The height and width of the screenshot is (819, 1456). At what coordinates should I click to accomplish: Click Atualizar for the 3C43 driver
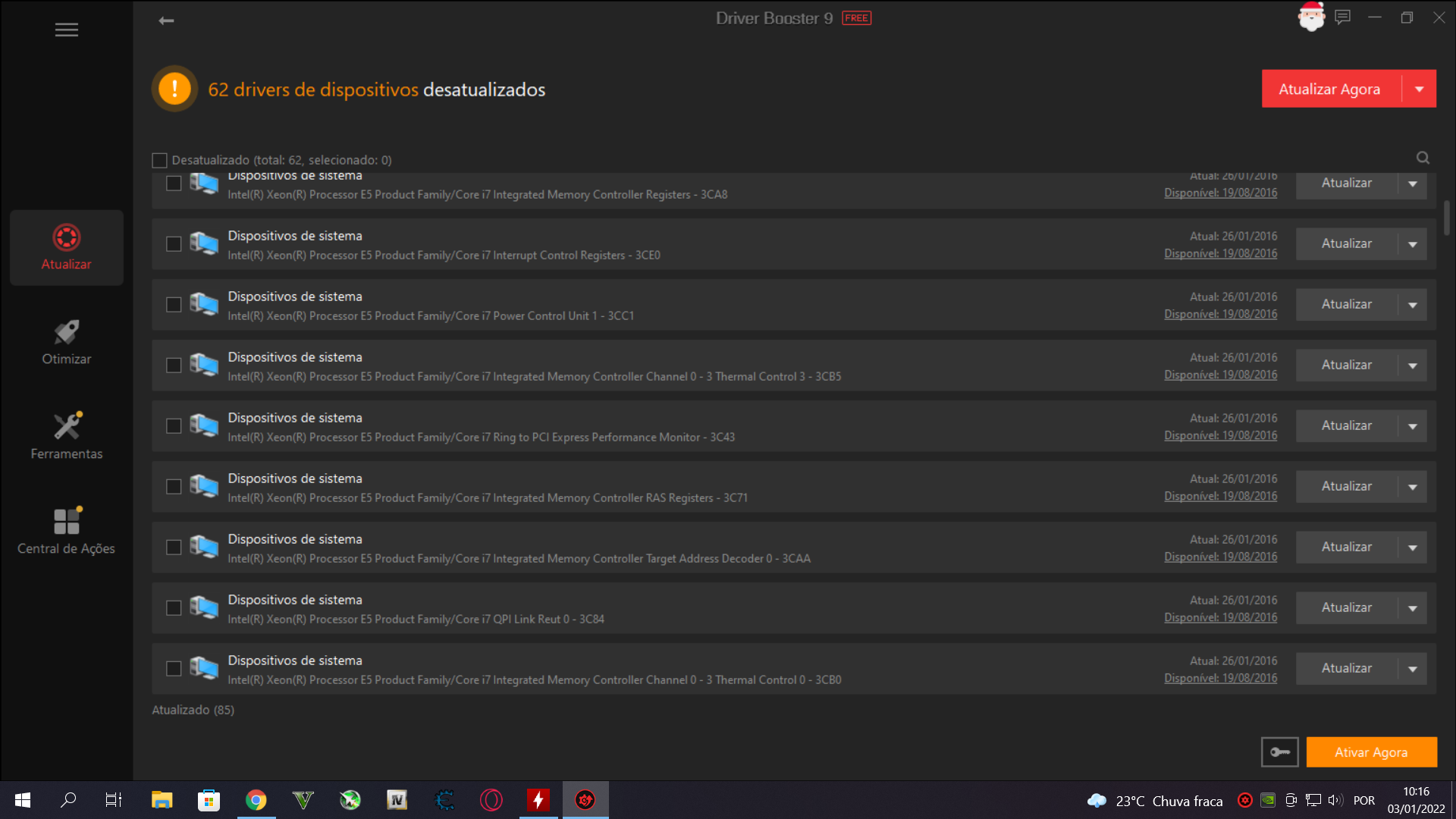point(1347,426)
